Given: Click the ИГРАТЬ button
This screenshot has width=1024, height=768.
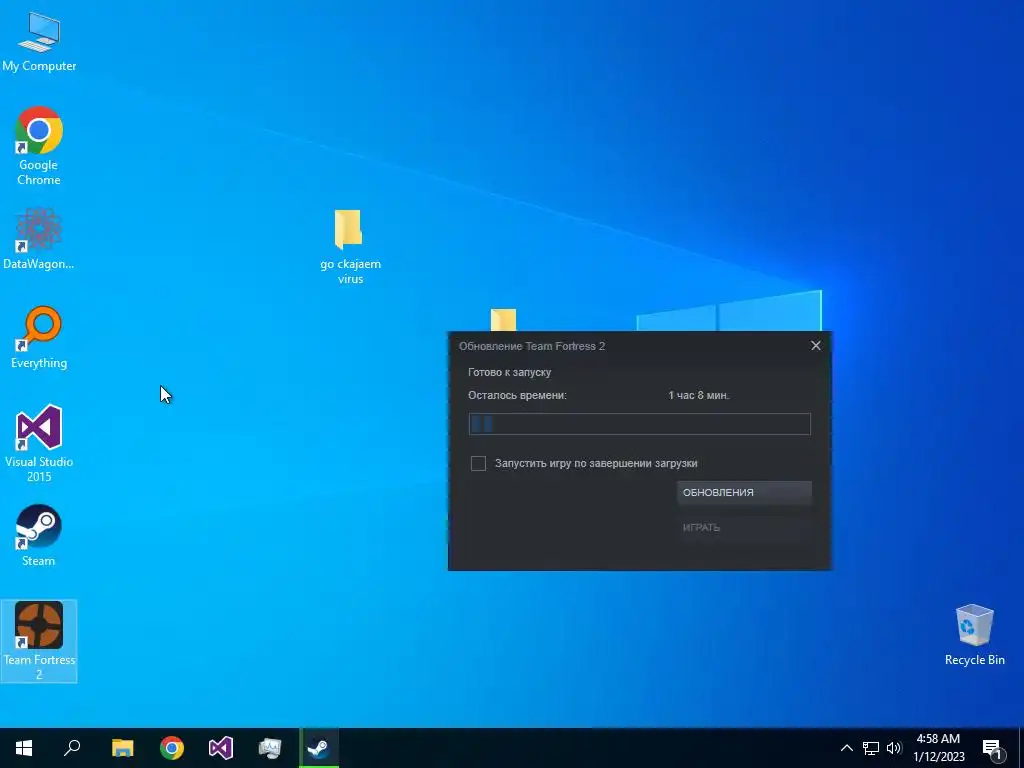Looking at the screenshot, I should pos(744,527).
